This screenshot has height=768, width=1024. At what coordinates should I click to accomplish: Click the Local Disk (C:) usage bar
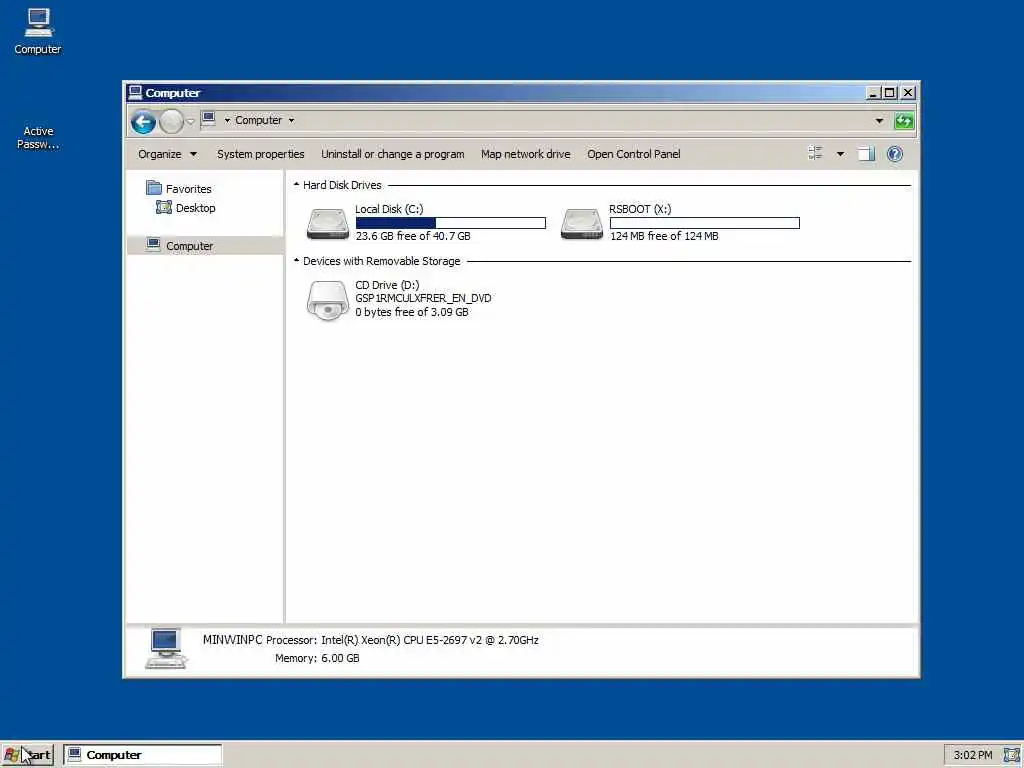coord(451,223)
